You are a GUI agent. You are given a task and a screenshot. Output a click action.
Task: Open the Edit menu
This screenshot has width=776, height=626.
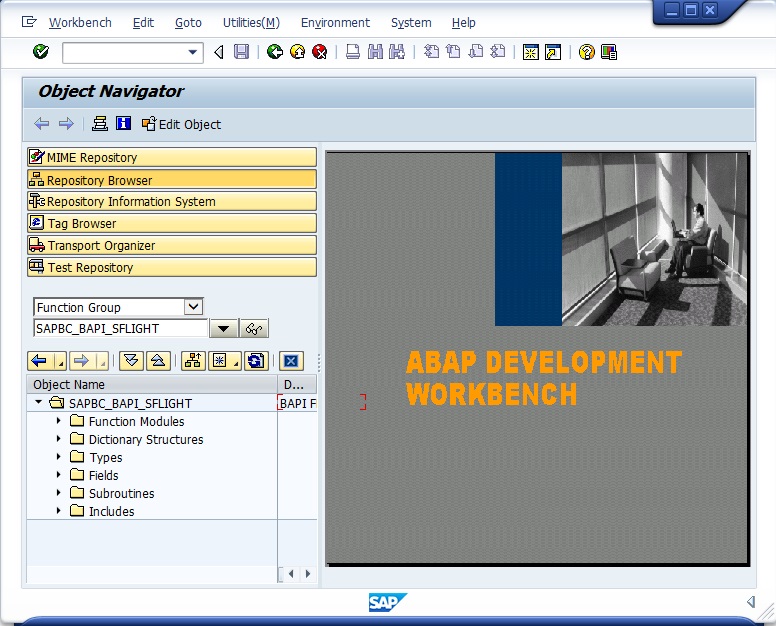pos(143,23)
